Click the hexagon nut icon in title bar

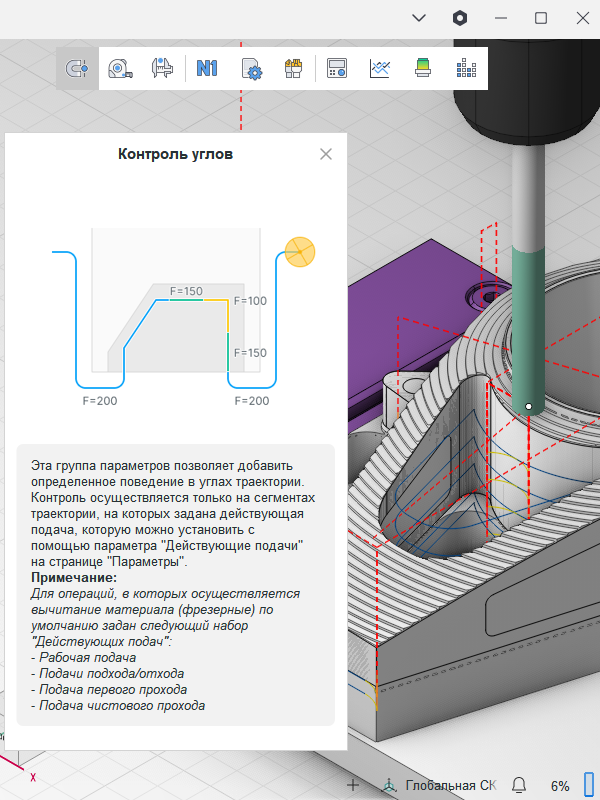pyautogui.click(x=460, y=18)
